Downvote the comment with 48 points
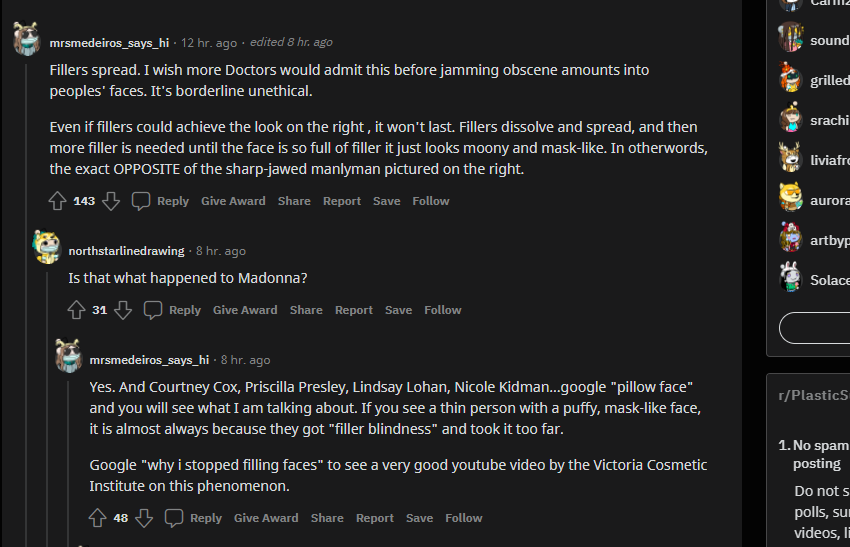The image size is (850, 547). (x=144, y=518)
